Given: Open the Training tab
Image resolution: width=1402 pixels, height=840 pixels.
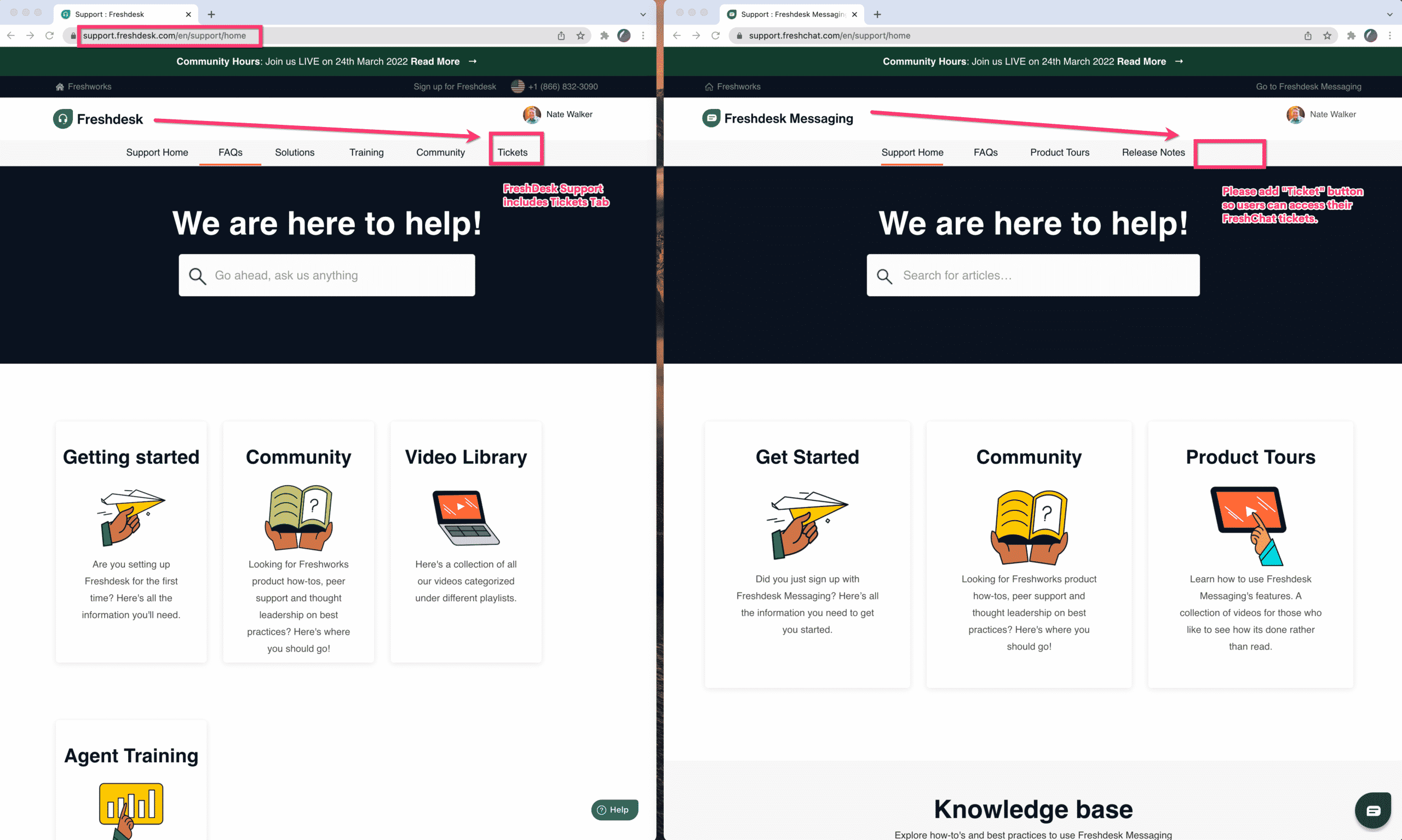Looking at the screenshot, I should 366,152.
